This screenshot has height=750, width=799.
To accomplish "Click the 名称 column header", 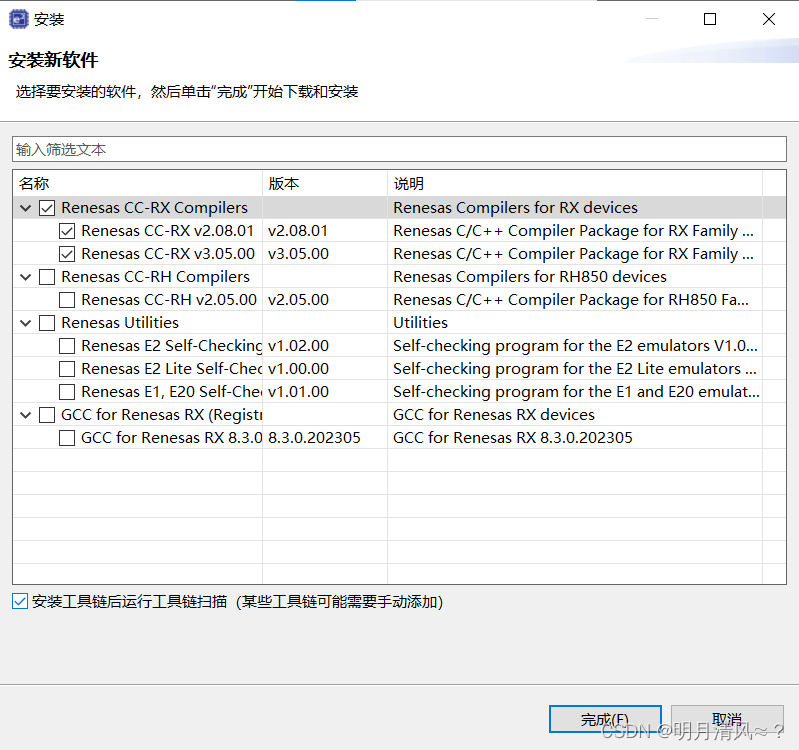I will [x=138, y=183].
